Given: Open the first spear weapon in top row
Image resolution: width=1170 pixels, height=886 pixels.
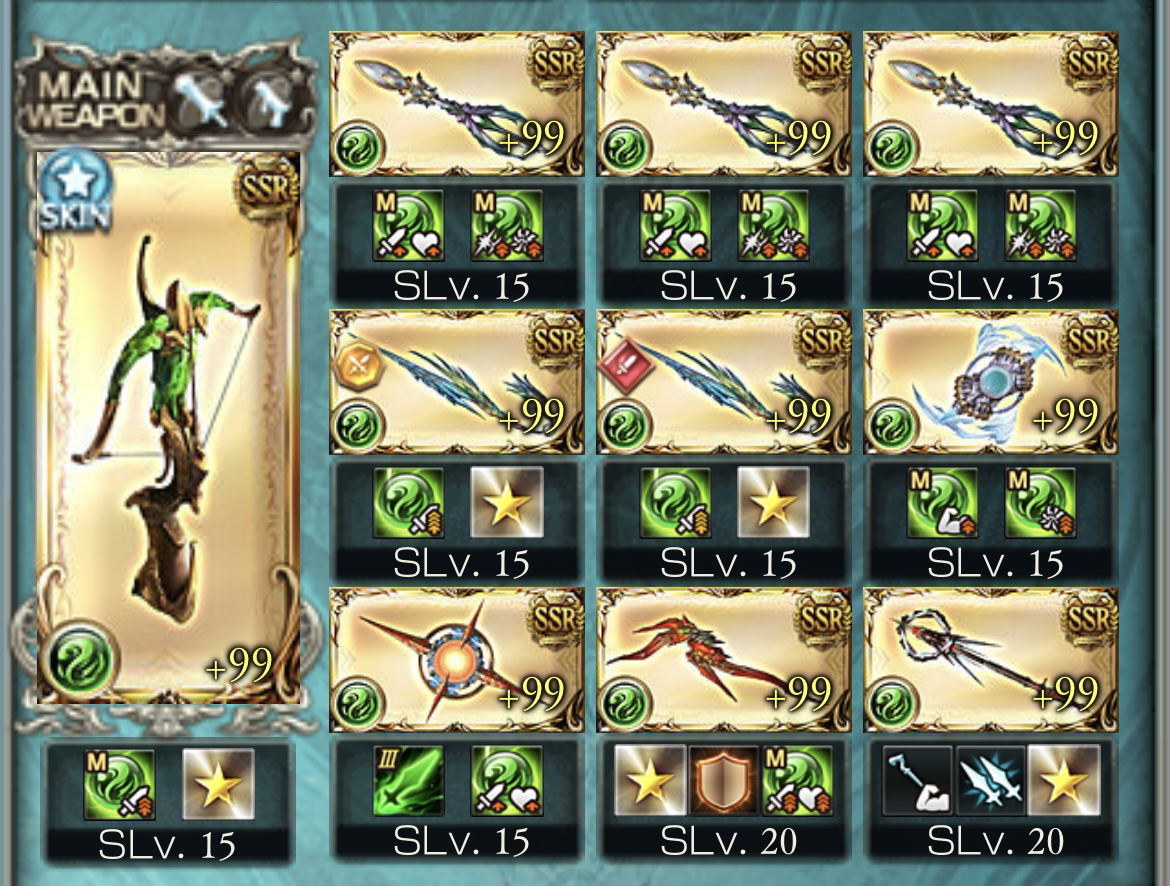Looking at the screenshot, I should click(x=457, y=104).
